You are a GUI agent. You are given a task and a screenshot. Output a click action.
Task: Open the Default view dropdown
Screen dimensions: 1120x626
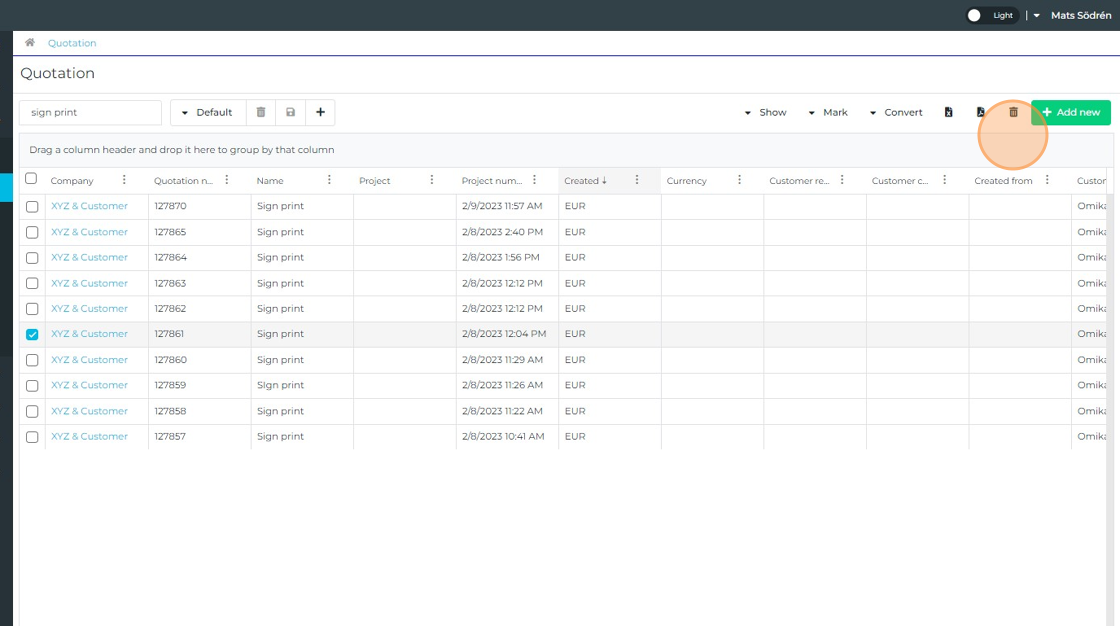click(x=207, y=113)
